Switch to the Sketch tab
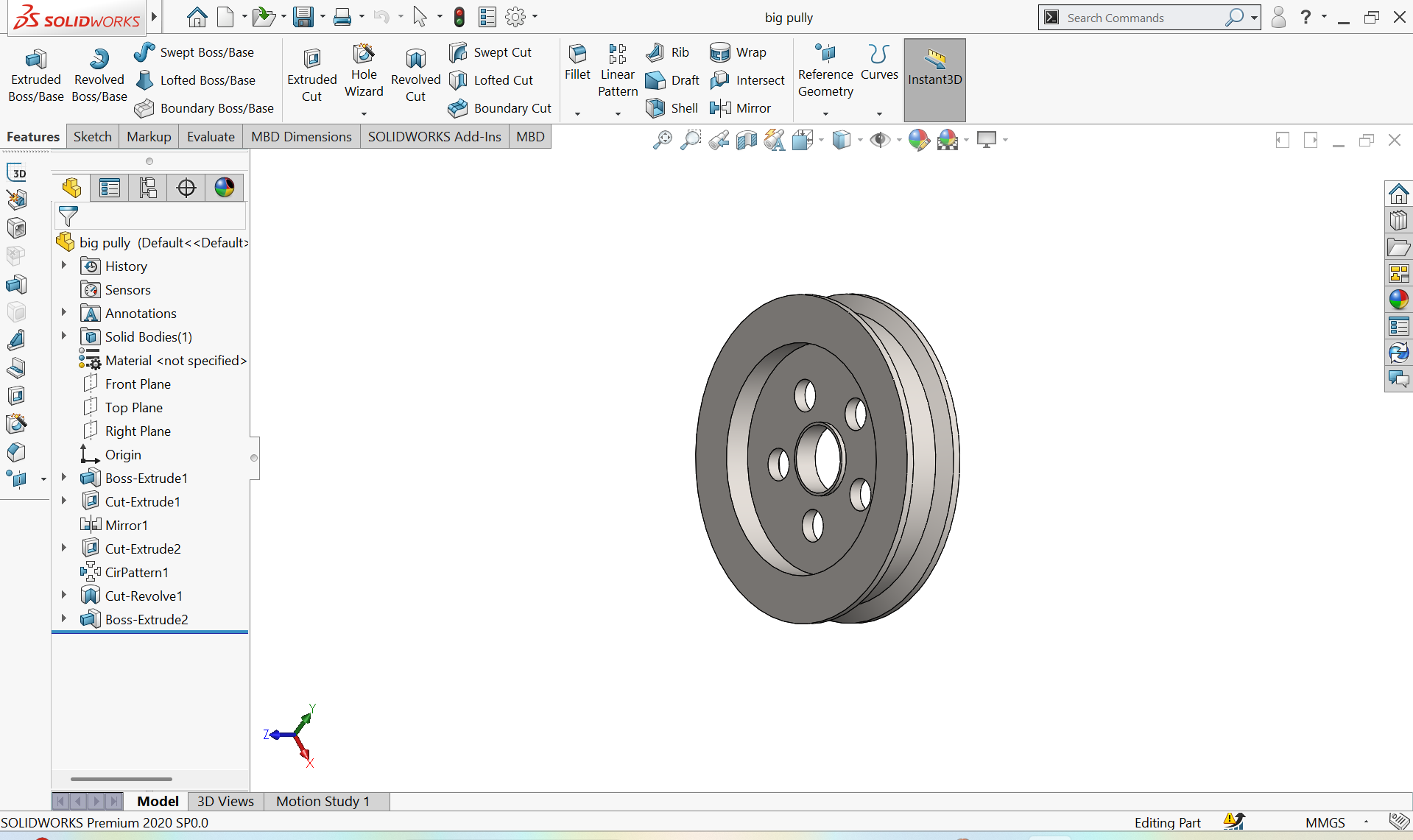The width and height of the screenshot is (1413, 840). (92, 137)
